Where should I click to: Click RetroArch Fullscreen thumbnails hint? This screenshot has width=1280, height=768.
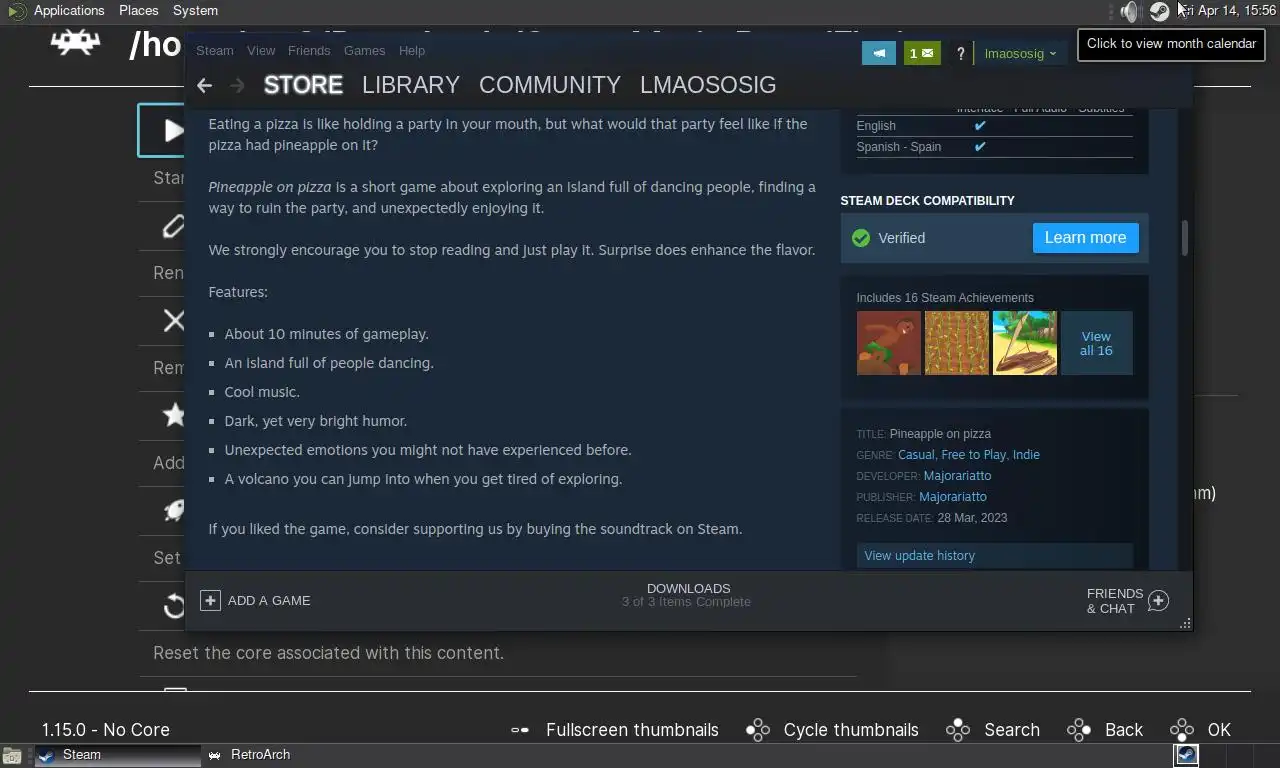tap(614, 730)
